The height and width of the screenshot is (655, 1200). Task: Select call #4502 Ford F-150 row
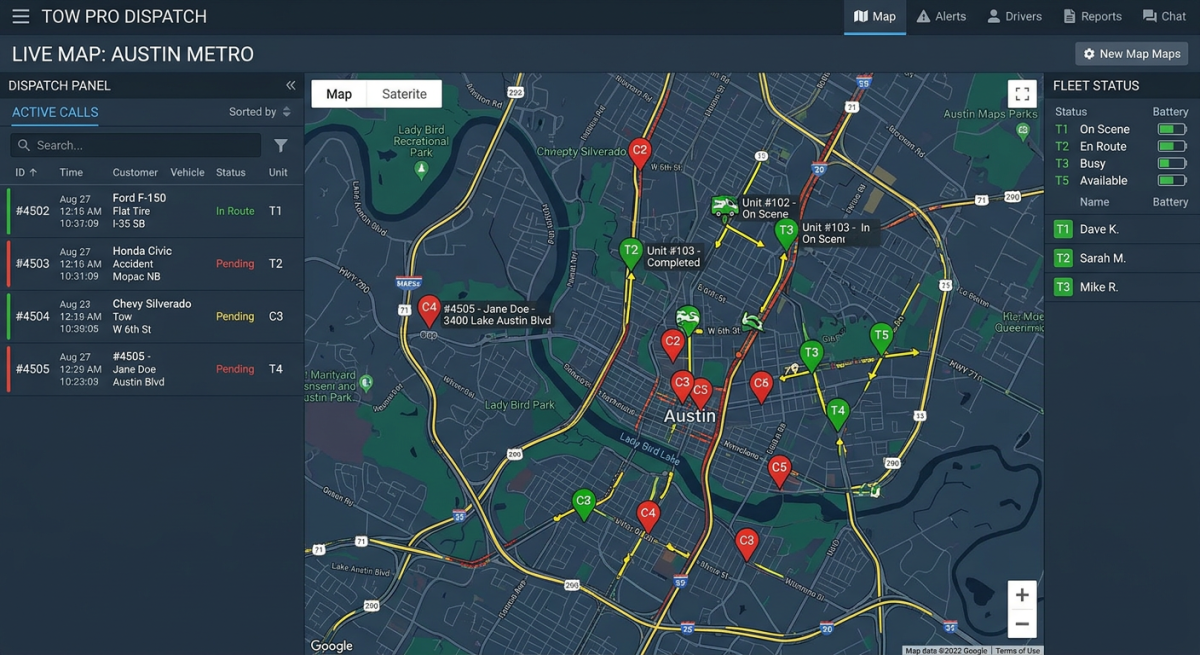(152, 211)
